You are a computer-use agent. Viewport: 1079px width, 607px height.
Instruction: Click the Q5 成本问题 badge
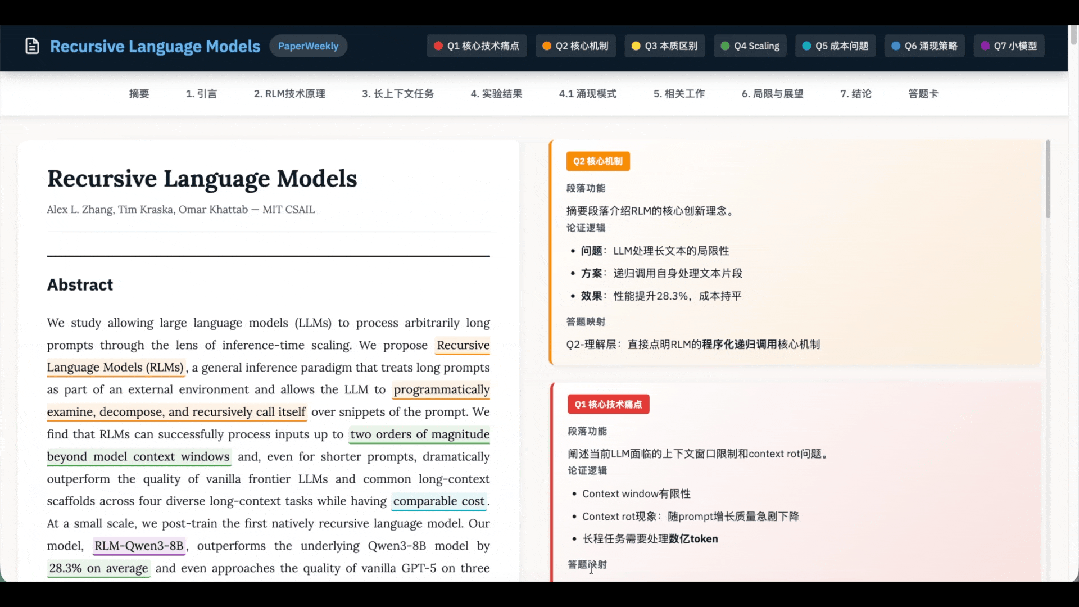coord(835,45)
